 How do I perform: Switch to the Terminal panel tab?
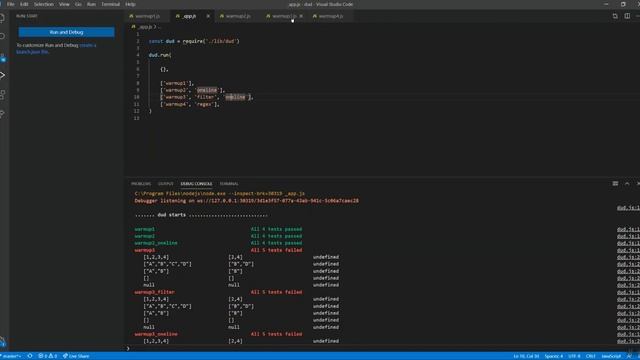[229, 184]
